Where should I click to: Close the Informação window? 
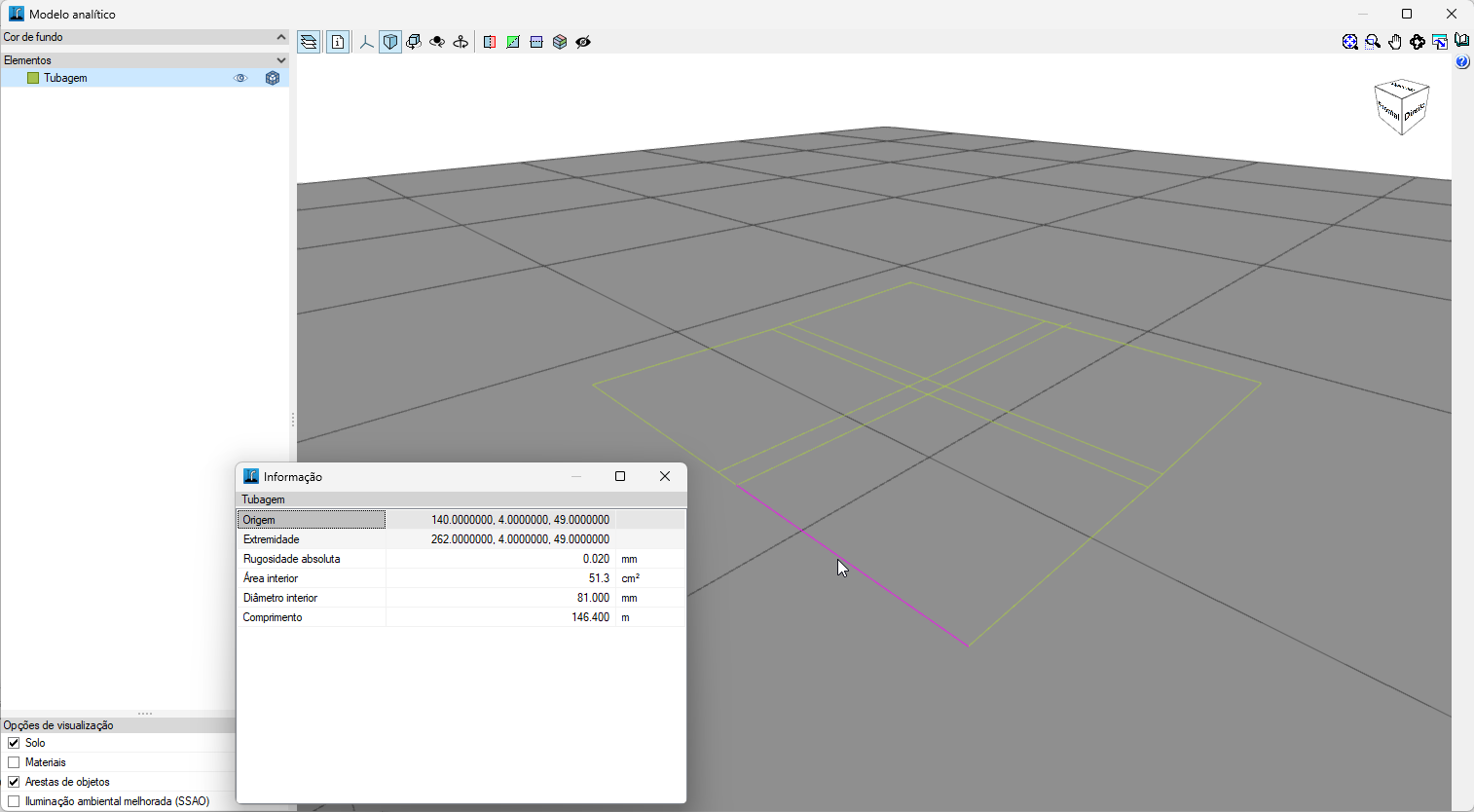coord(665,476)
